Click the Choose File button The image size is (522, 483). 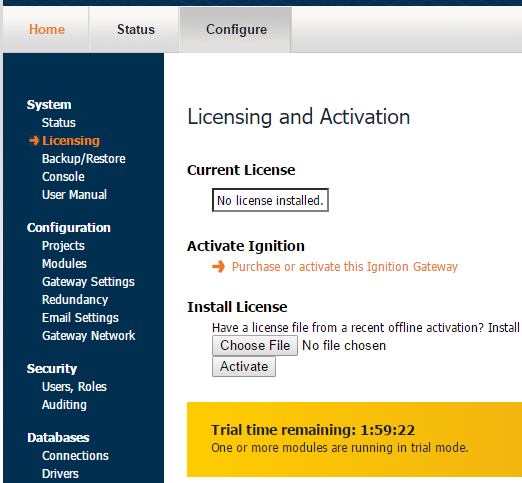pos(255,346)
